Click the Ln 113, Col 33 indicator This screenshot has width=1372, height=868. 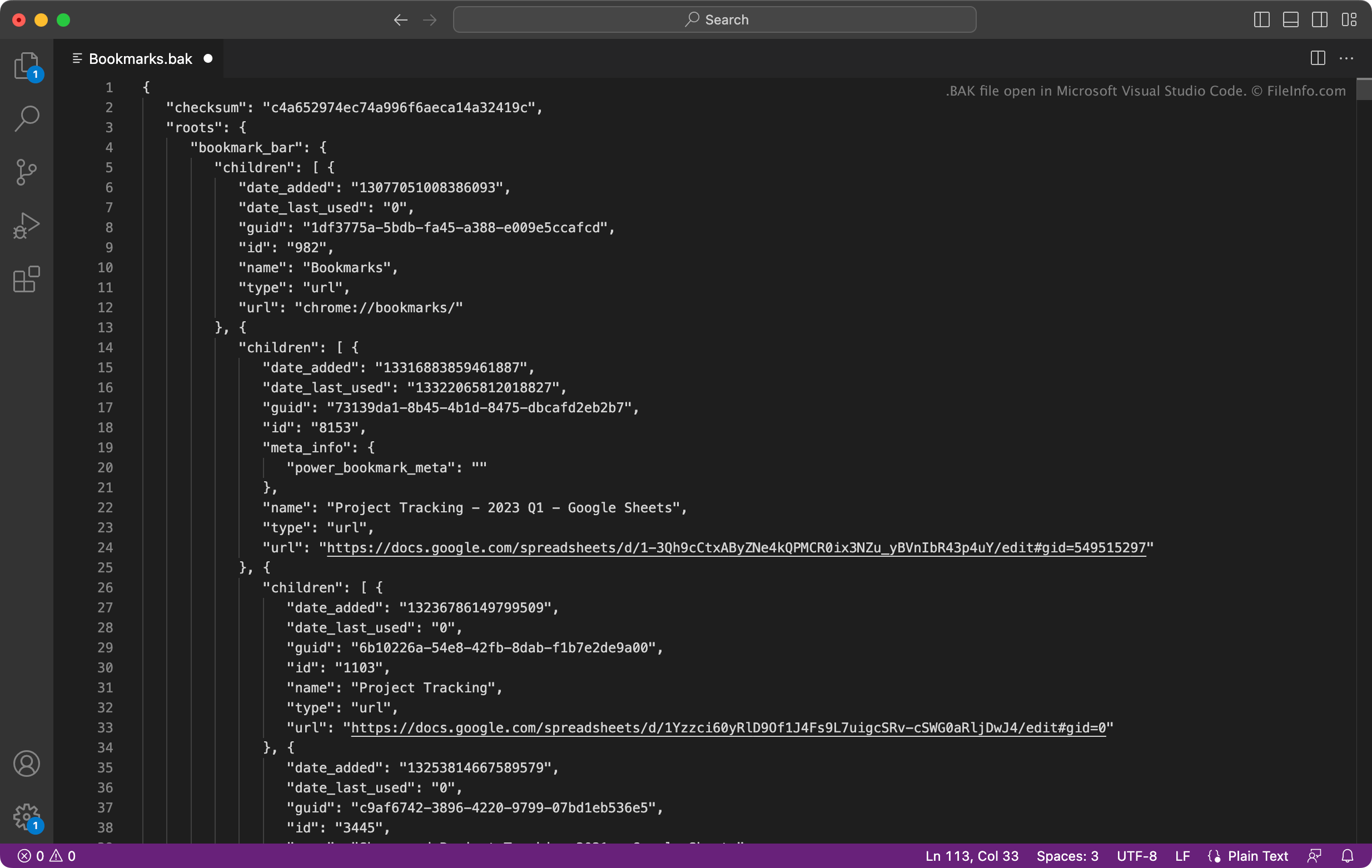[971, 855]
